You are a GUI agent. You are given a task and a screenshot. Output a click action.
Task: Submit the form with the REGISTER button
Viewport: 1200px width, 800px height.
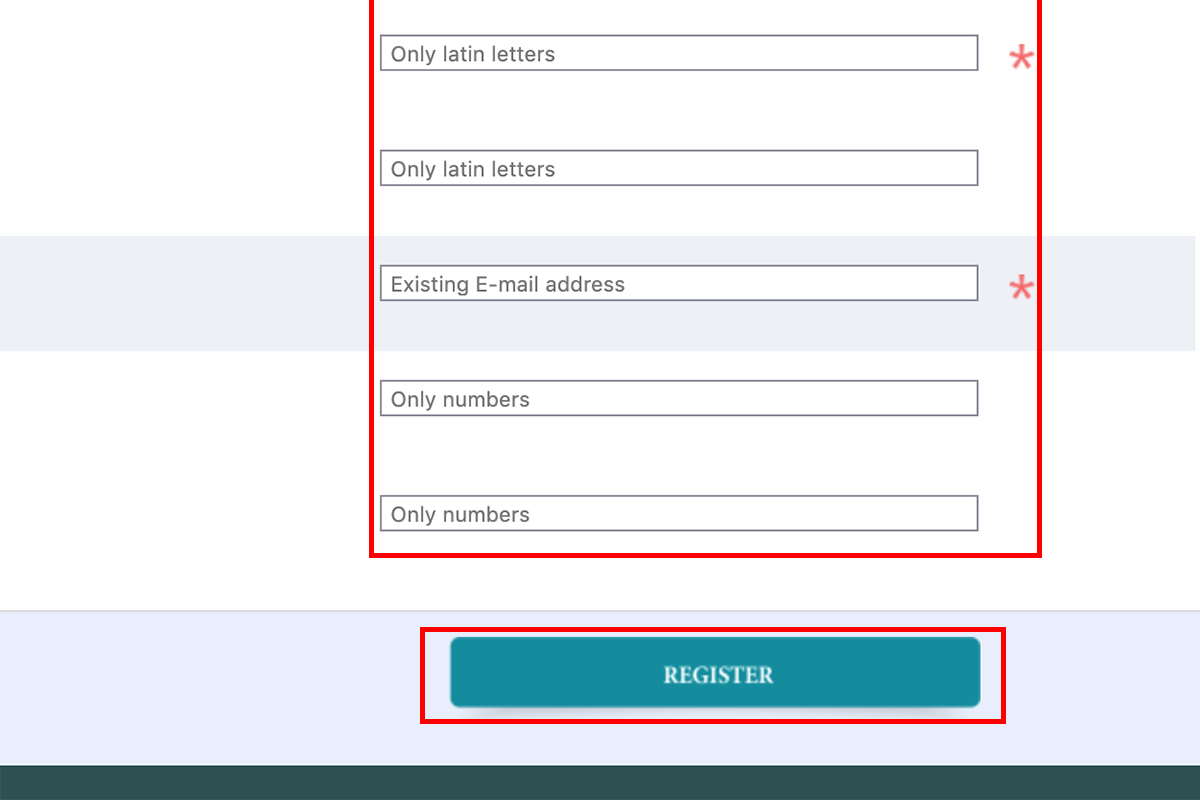[715, 672]
